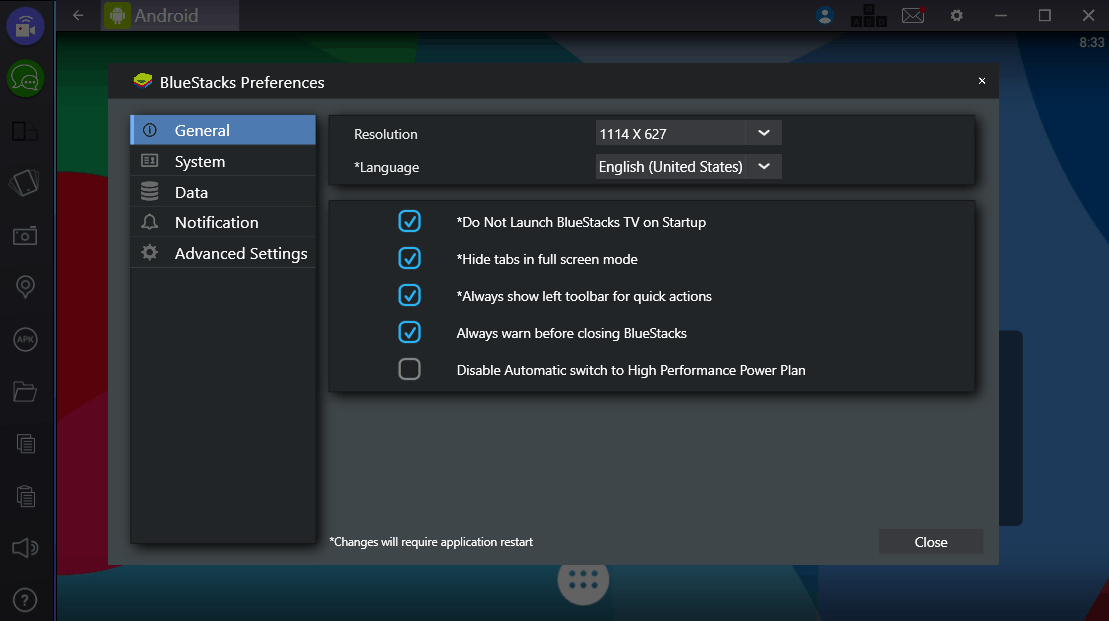Enable Disable Automatic switch to High Performance
This screenshot has height=621, width=1109.
pos(410,369)
